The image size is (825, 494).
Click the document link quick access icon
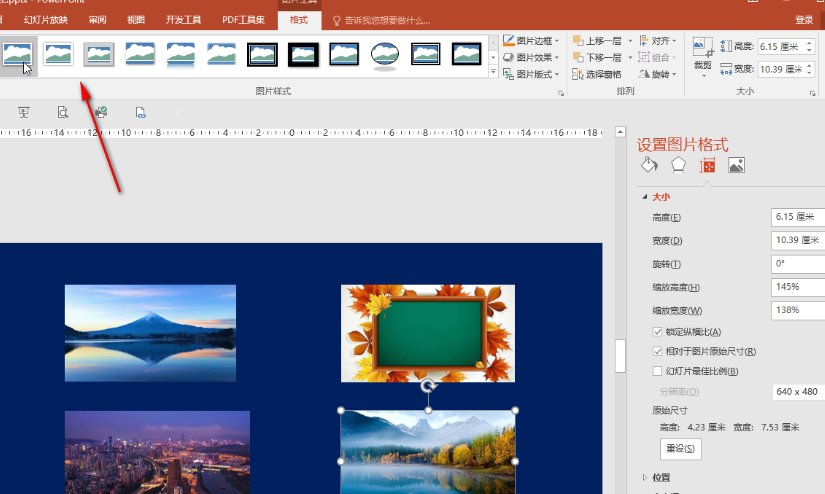[140, 112]
